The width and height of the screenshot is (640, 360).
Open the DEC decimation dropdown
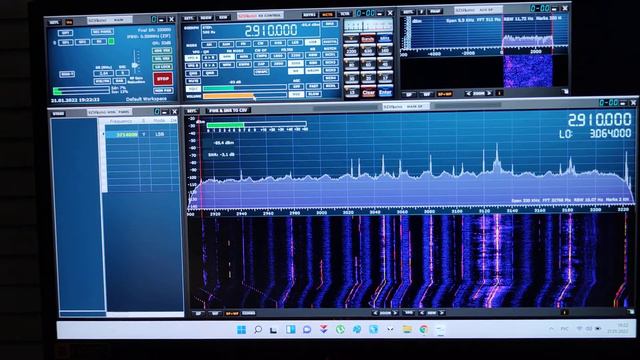pyautogui.click(x=122, y=73)
